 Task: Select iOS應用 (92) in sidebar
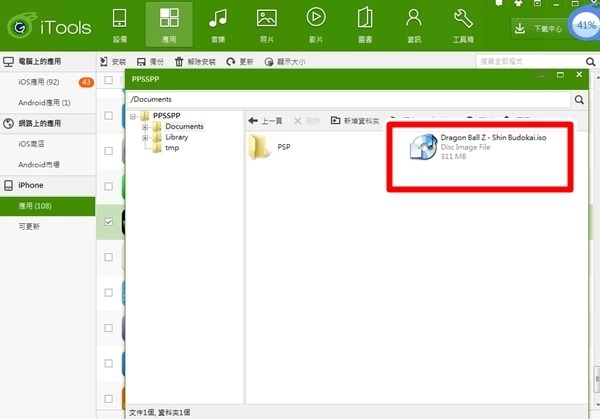(x=39, y=82)
